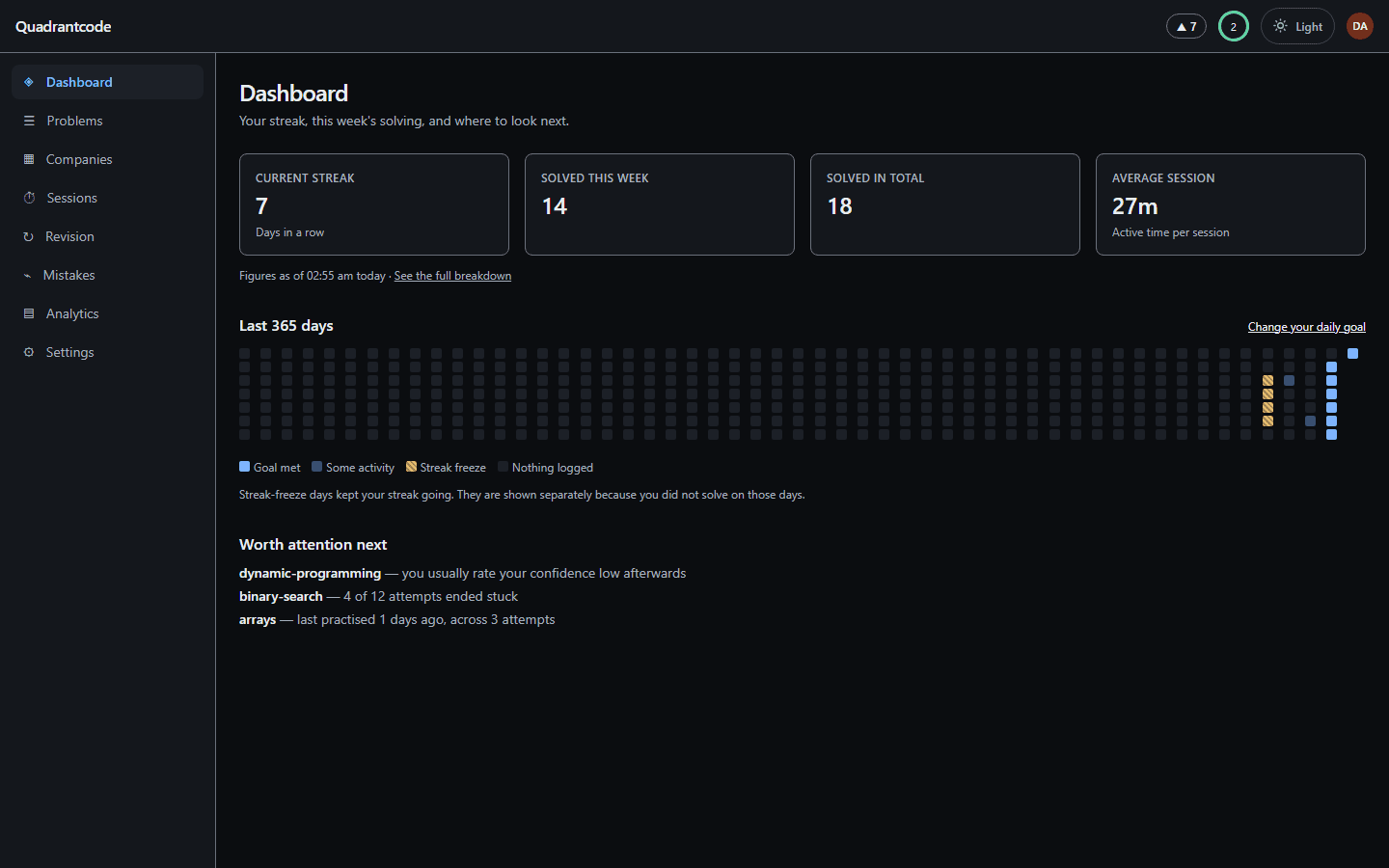Click the "binary-search" topic text
Viewport: 1389px width, 868px height.
point(281,596)
